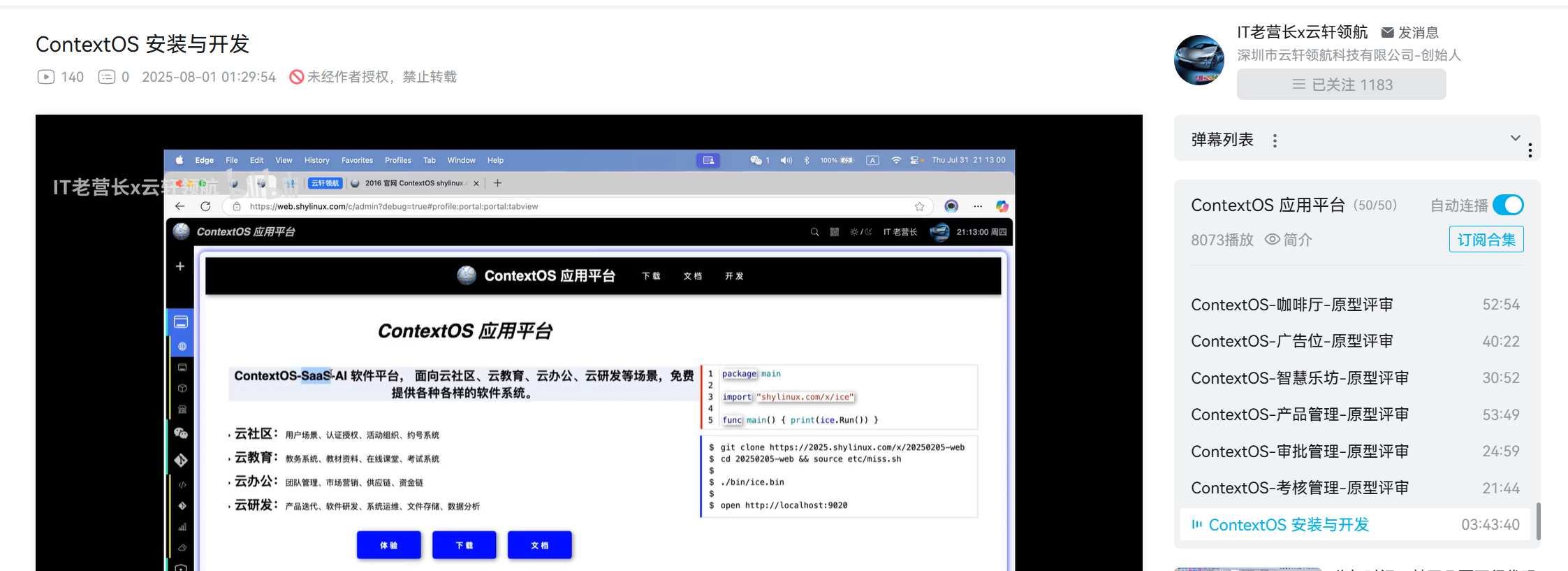The width and height of the screenshot is (1568, 571).
Task: Open the 开发 tab in the ContextOS page
Action: tap(734, 276)
